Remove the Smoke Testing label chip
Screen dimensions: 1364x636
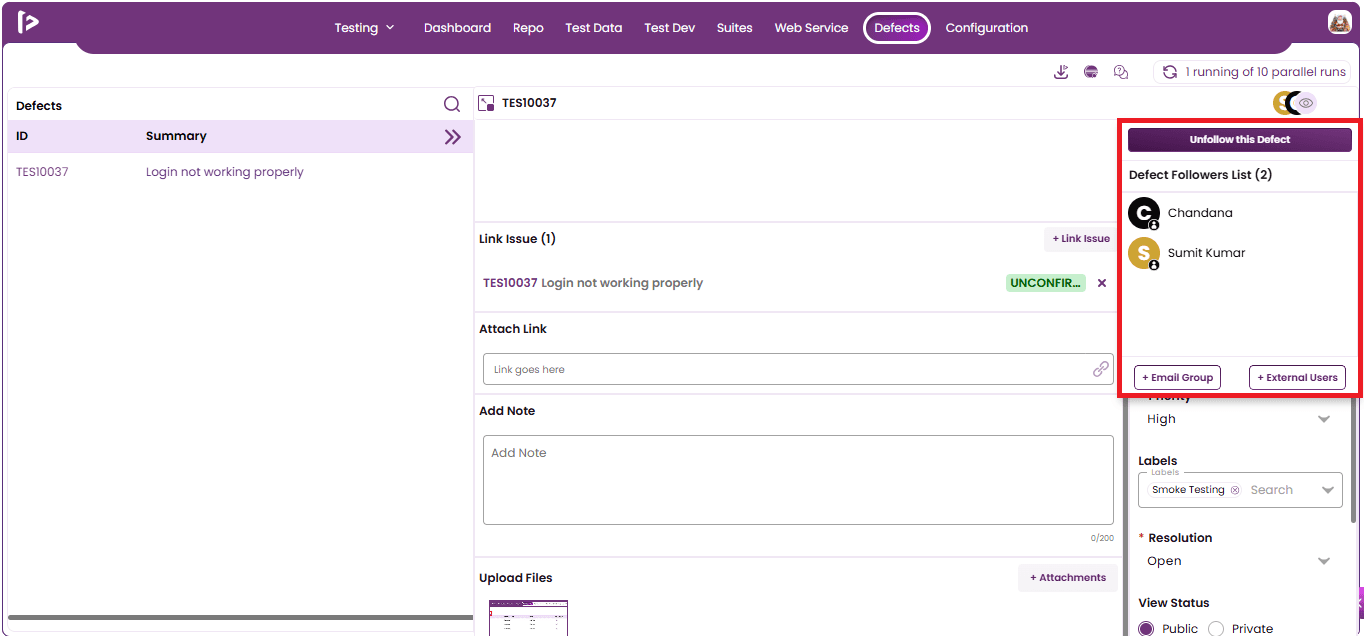click(x=1235, y=490)
